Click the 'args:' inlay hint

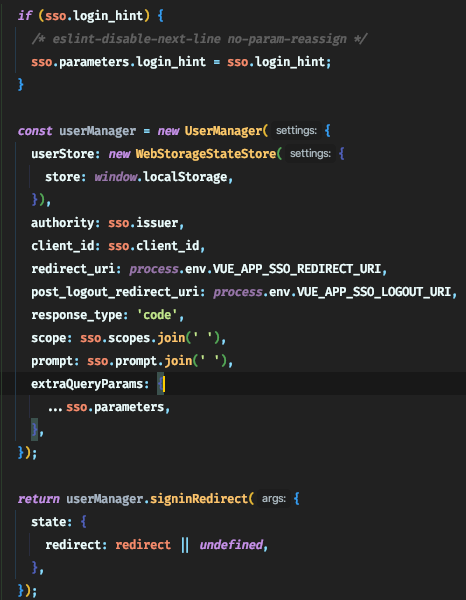point(274,499)
